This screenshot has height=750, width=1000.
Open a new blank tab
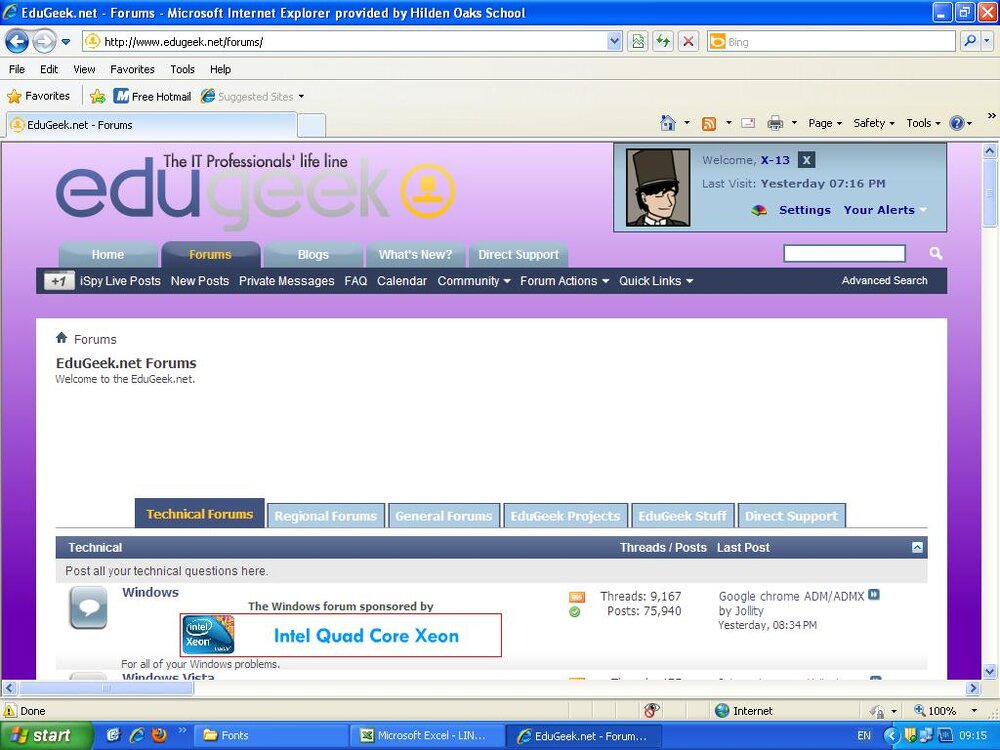312,126
